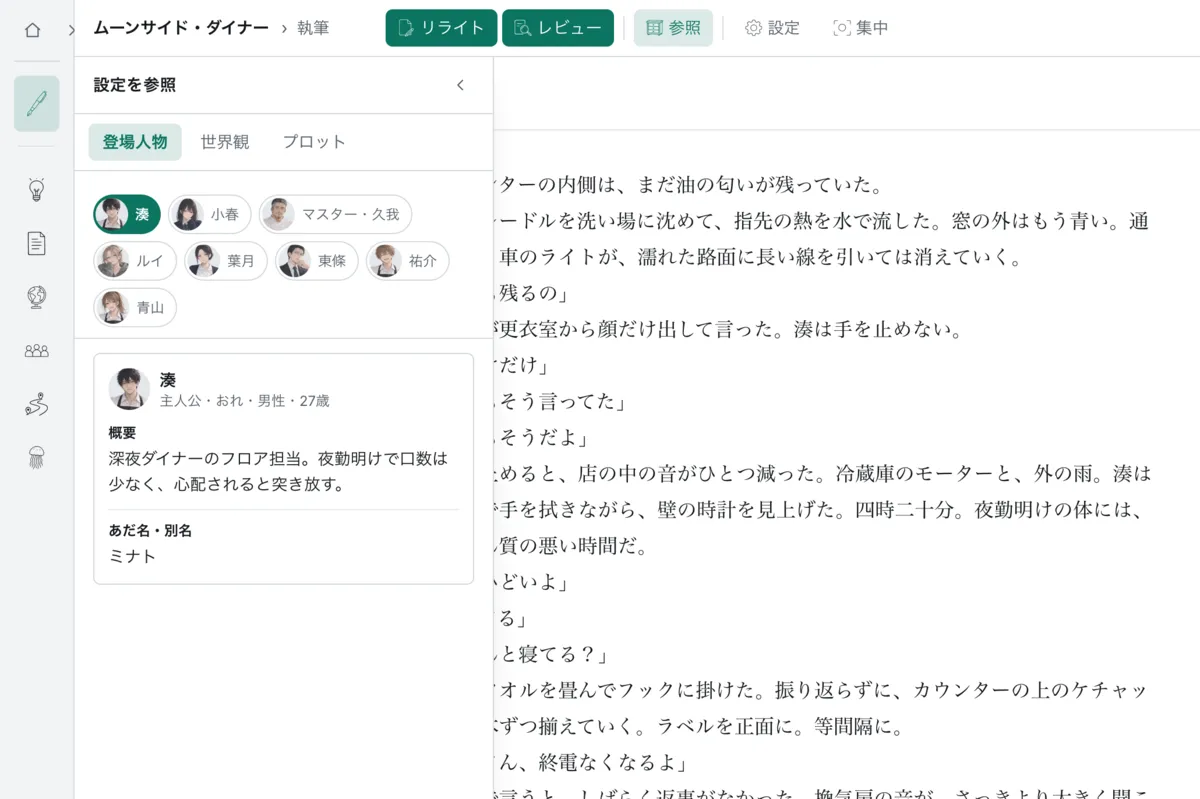This screenshot has height=799, width=1200.
Task: Click the 湊 name heading in card
Action: (x=168, y=380)
